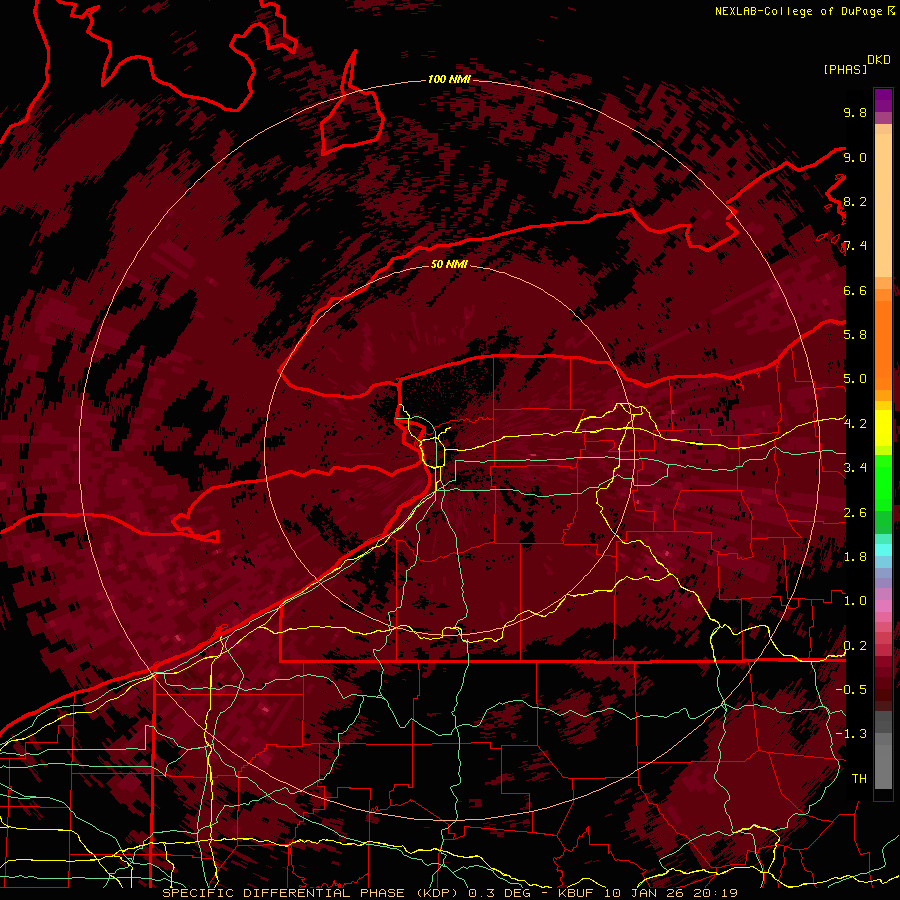This screenshot has height=900, width=900.
Task: Click the 4.2 legend value
Action: coord(855,423)
